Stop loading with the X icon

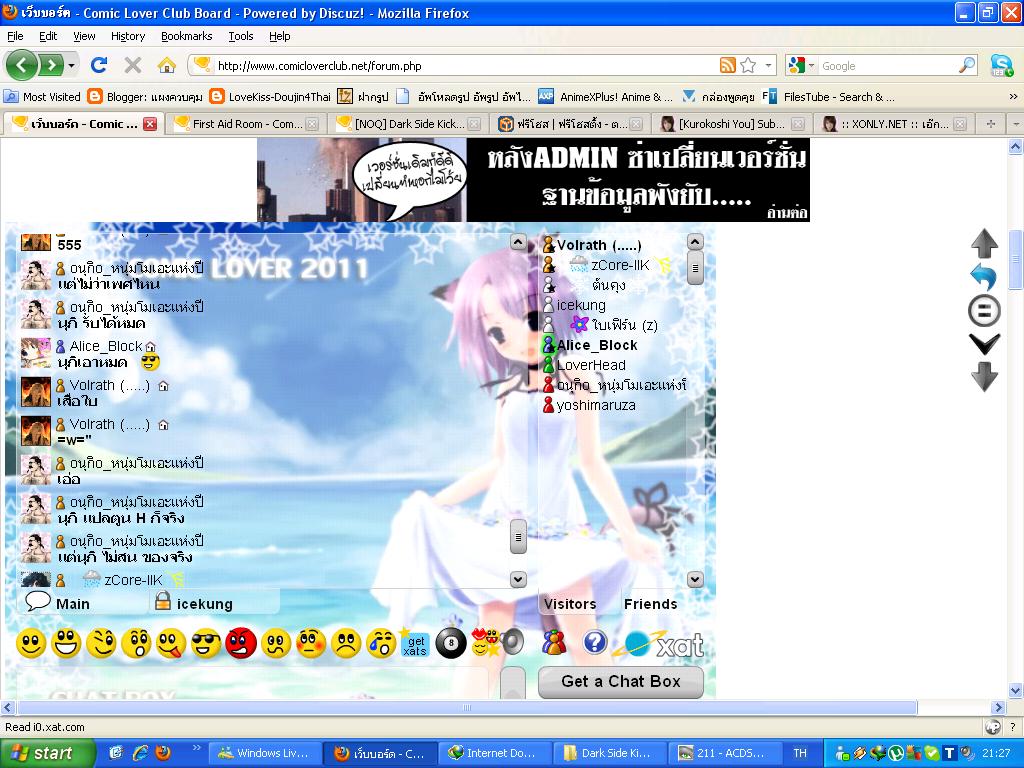(133, 65)
